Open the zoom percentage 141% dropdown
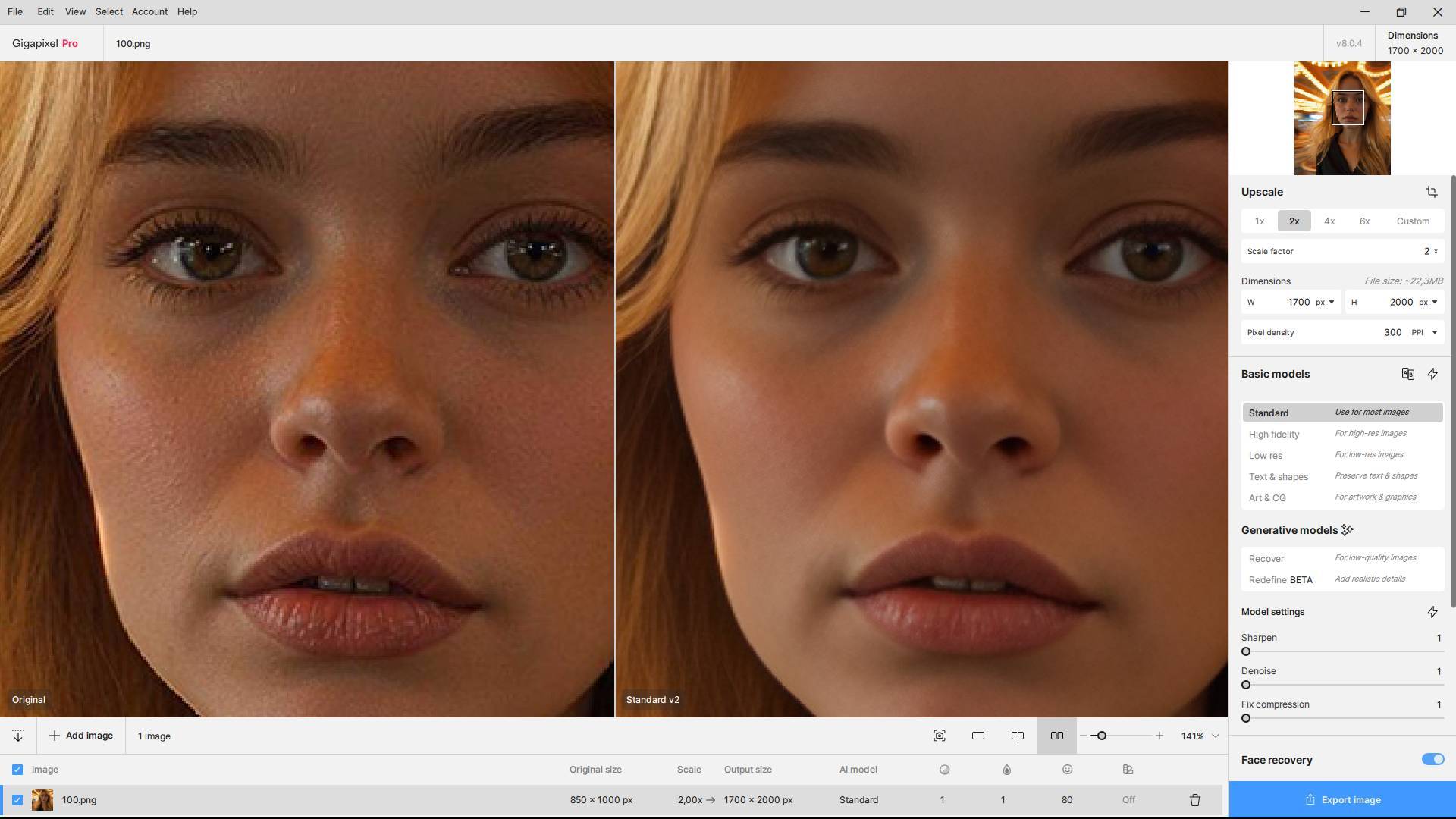 coord(1216,736)
